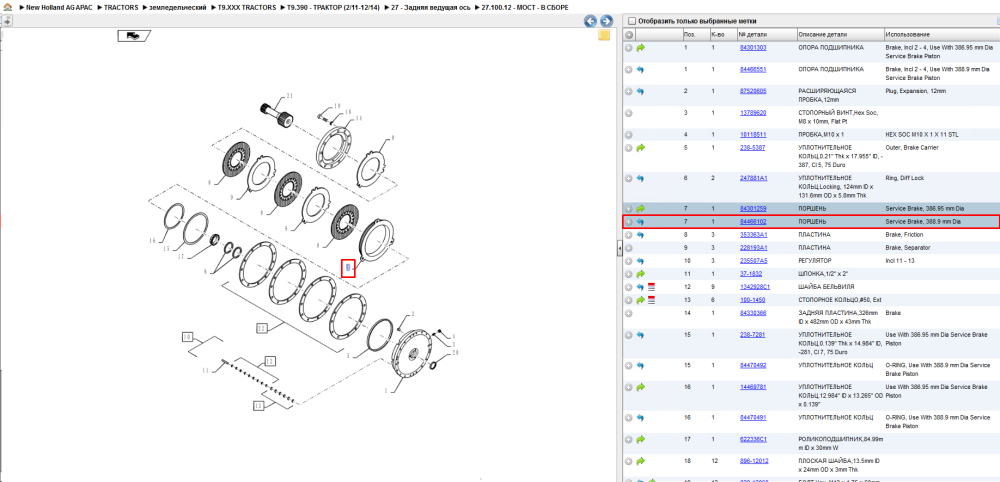Click blue arrow for part 84466102
Screen dimensions: 1000x482
[x=641, y=221]
